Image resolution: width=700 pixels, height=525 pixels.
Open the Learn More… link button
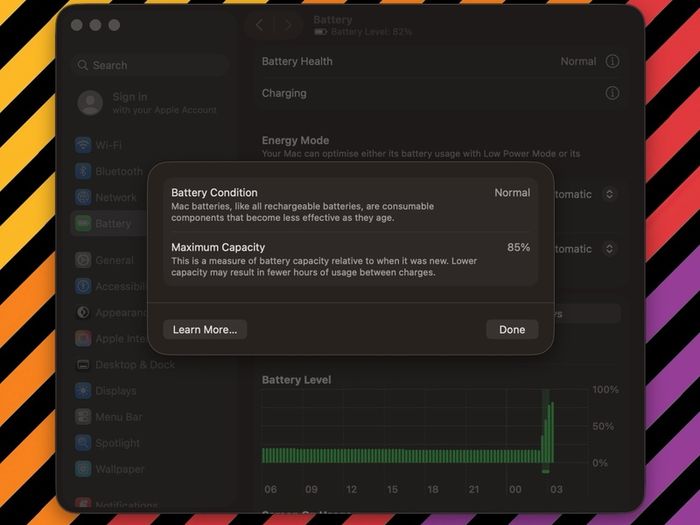(x=205, y=329)
